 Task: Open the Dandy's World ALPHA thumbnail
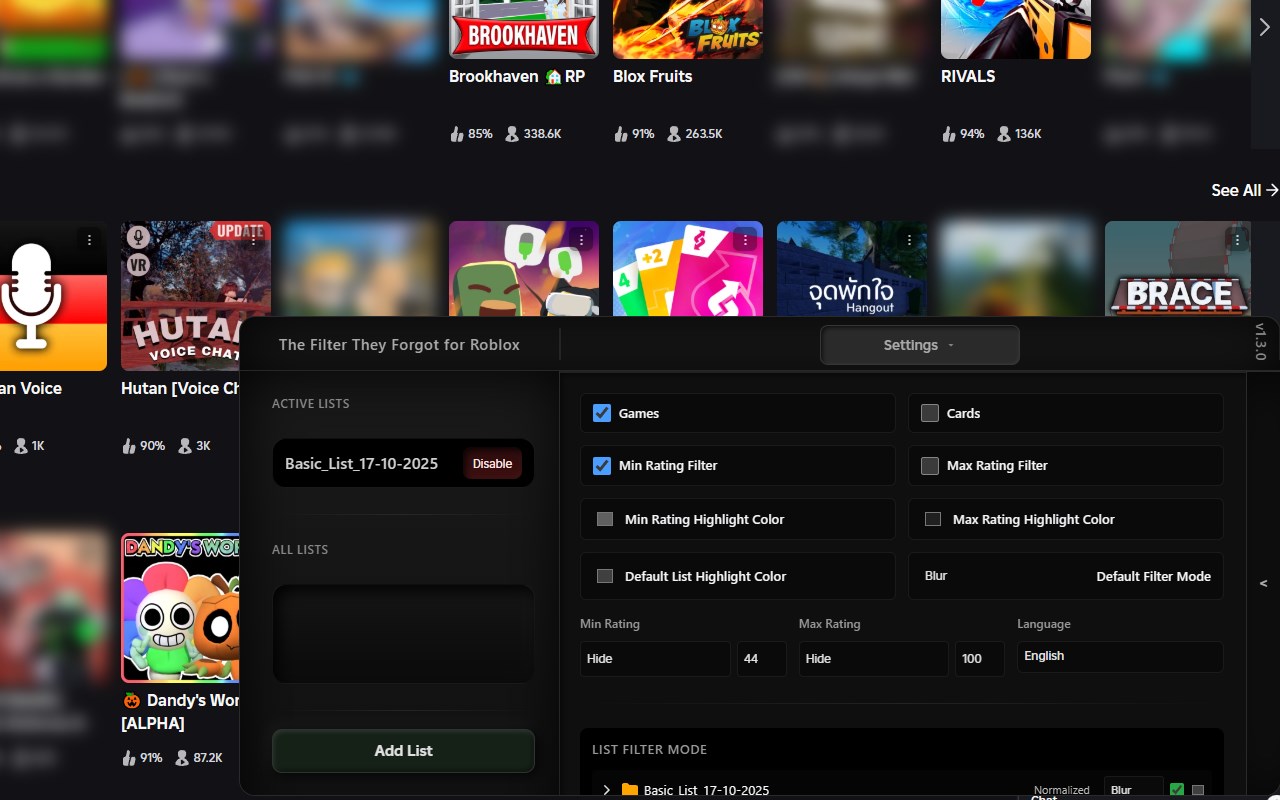(181, 608)
